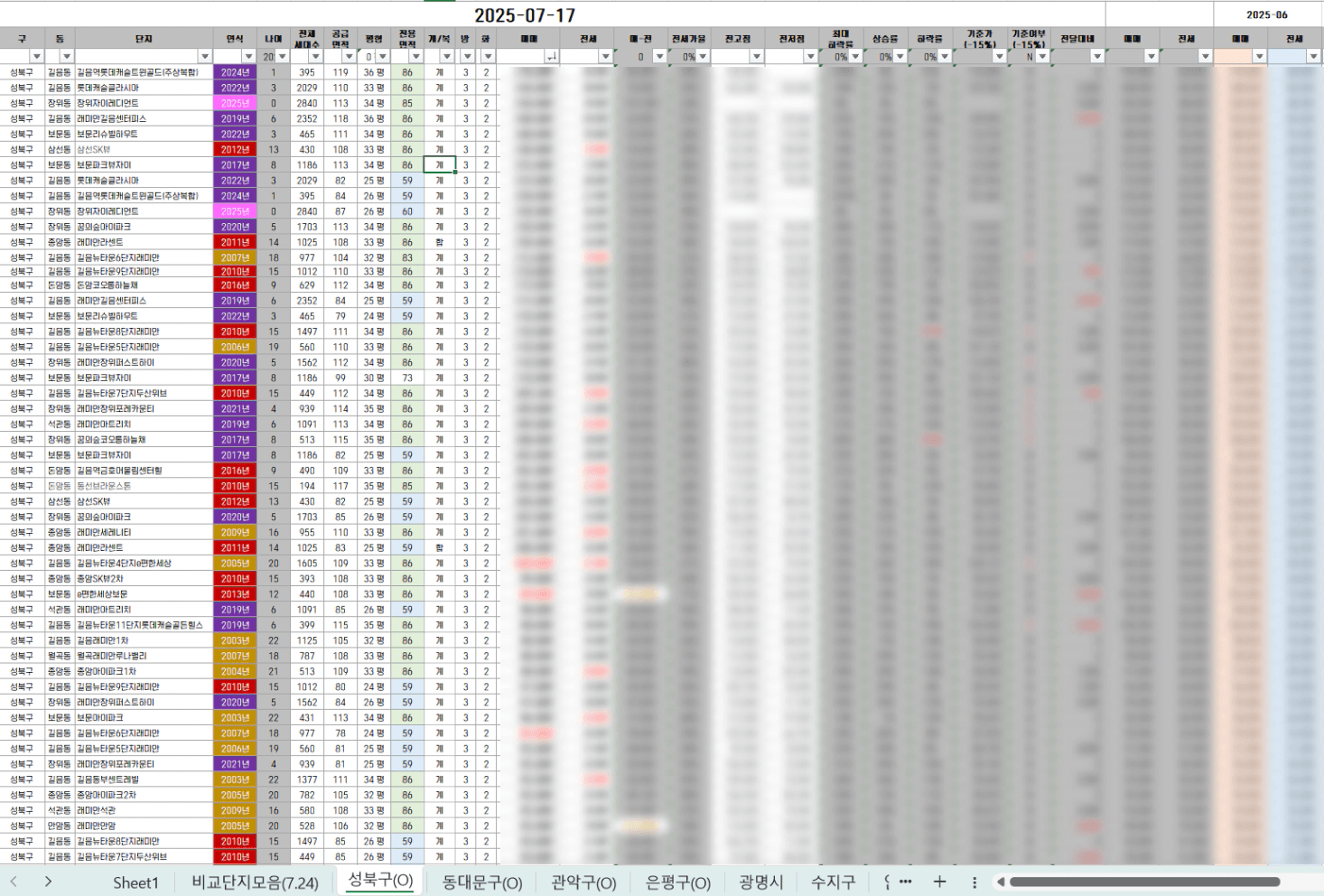The height and width of the screenshot is (896, 1324).
Task: Switch to the 은평구(O) sheet tab
Action: [678, 882]
